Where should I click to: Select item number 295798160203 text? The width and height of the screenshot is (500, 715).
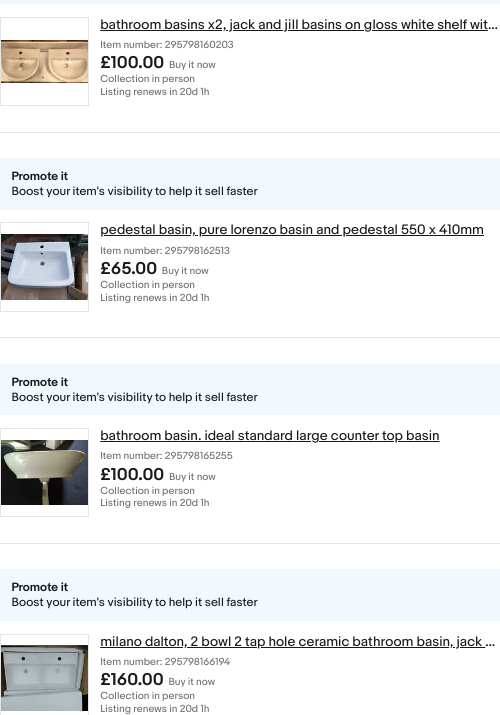167,45
